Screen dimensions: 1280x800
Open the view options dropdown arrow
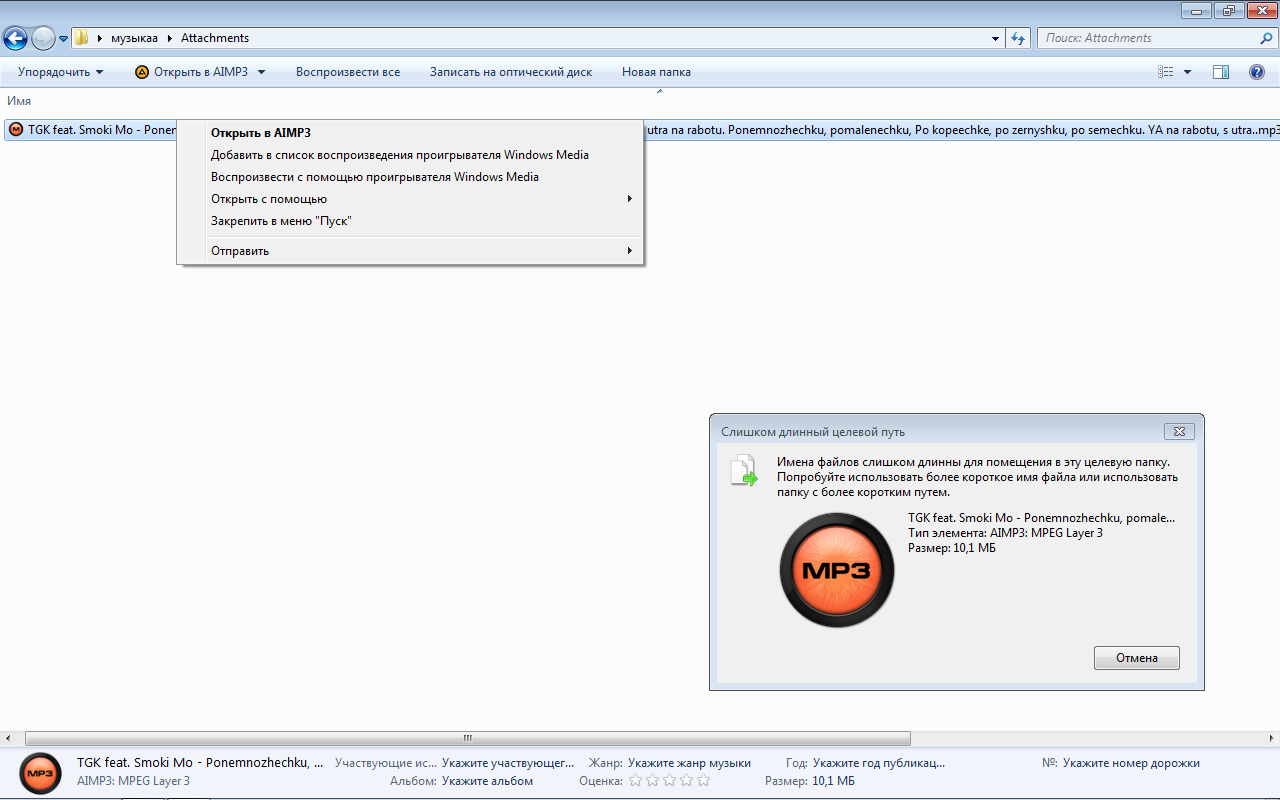(1188, 72)
